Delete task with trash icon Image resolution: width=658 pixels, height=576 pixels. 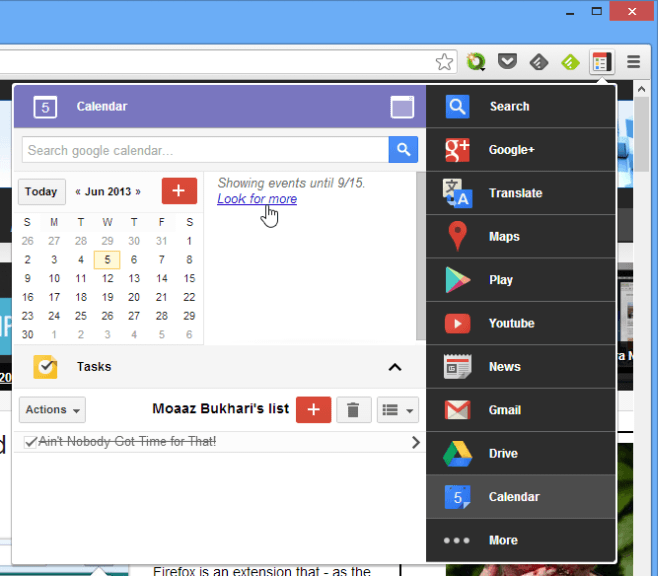click(x=353, y=409)
